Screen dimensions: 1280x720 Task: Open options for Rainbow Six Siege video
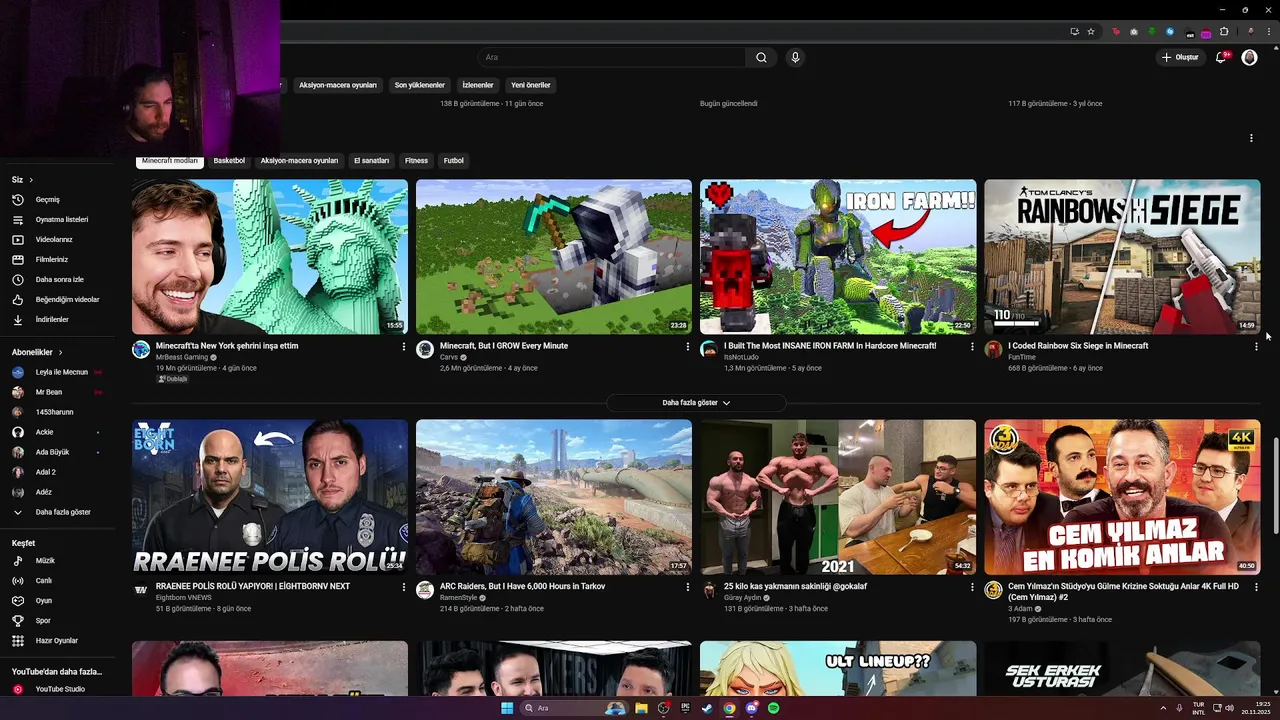tap(1256, 346)
